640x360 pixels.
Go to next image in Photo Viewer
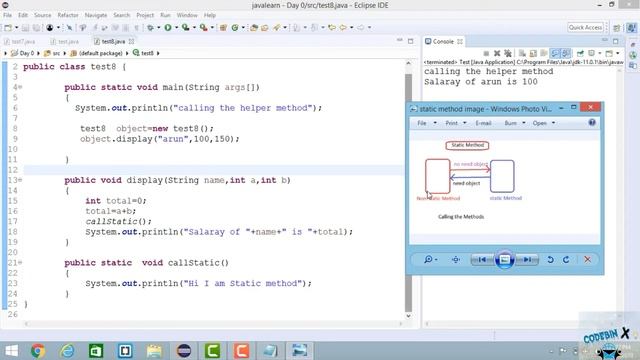point(527,260)
